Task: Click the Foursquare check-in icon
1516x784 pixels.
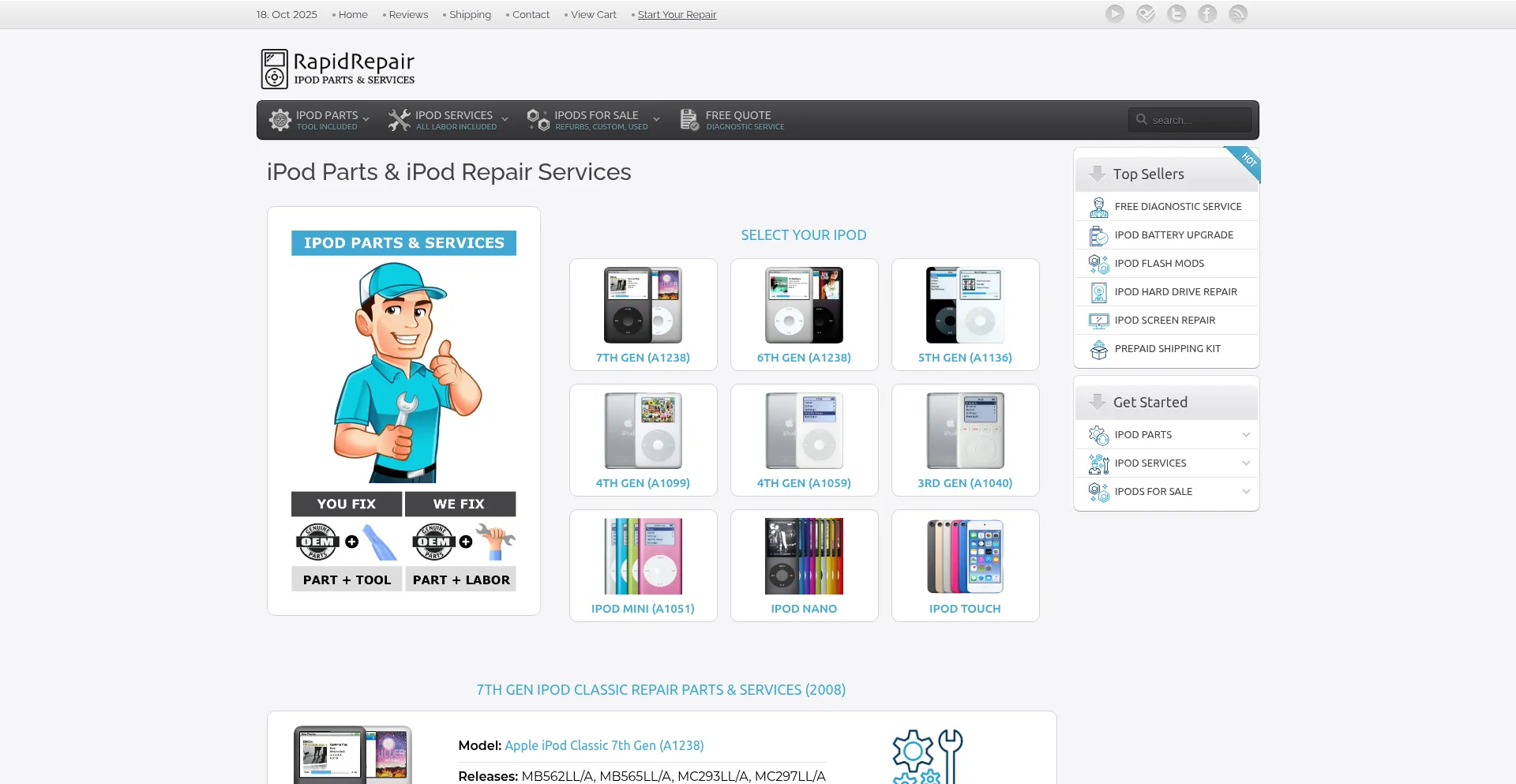Action: point(1146,14)
